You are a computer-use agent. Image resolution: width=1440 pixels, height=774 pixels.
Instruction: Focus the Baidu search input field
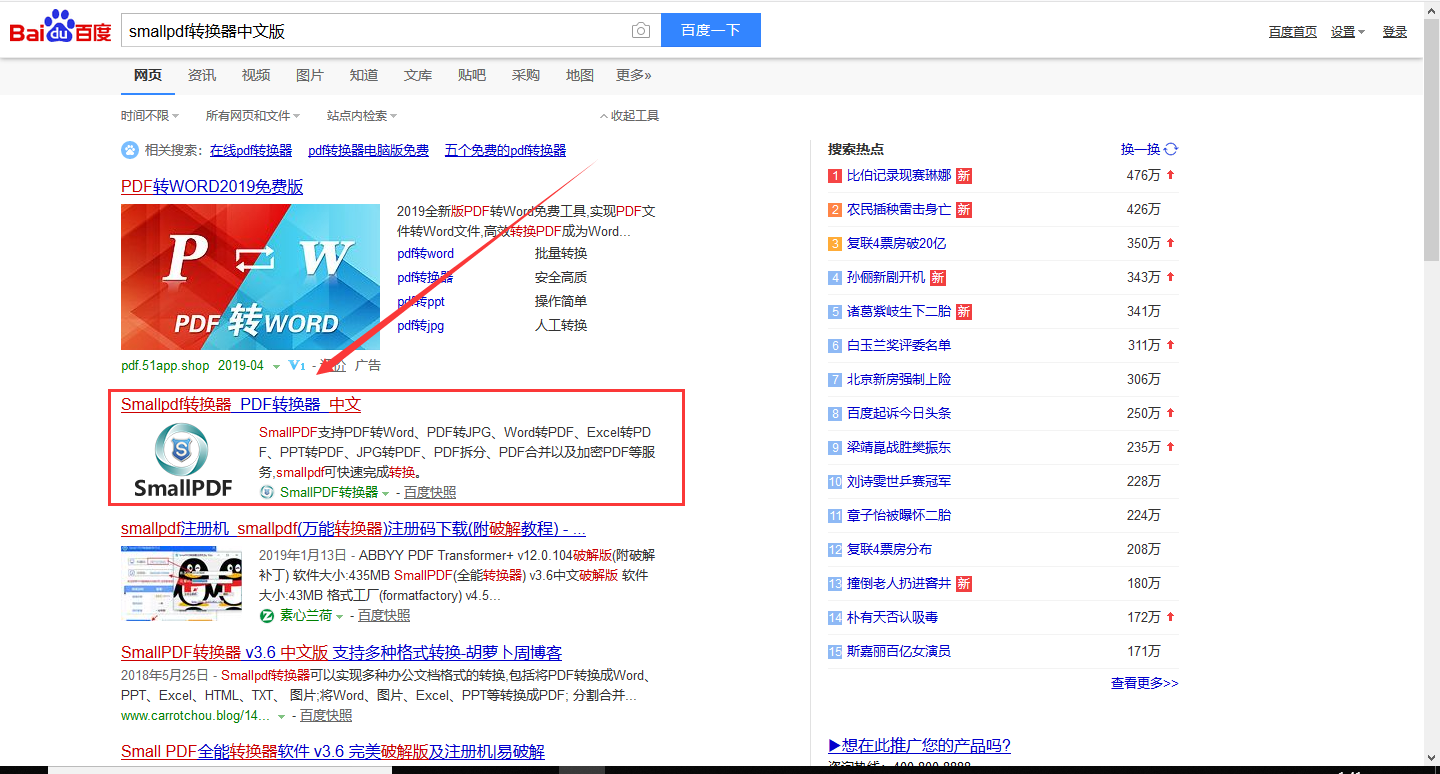point(375,30)
